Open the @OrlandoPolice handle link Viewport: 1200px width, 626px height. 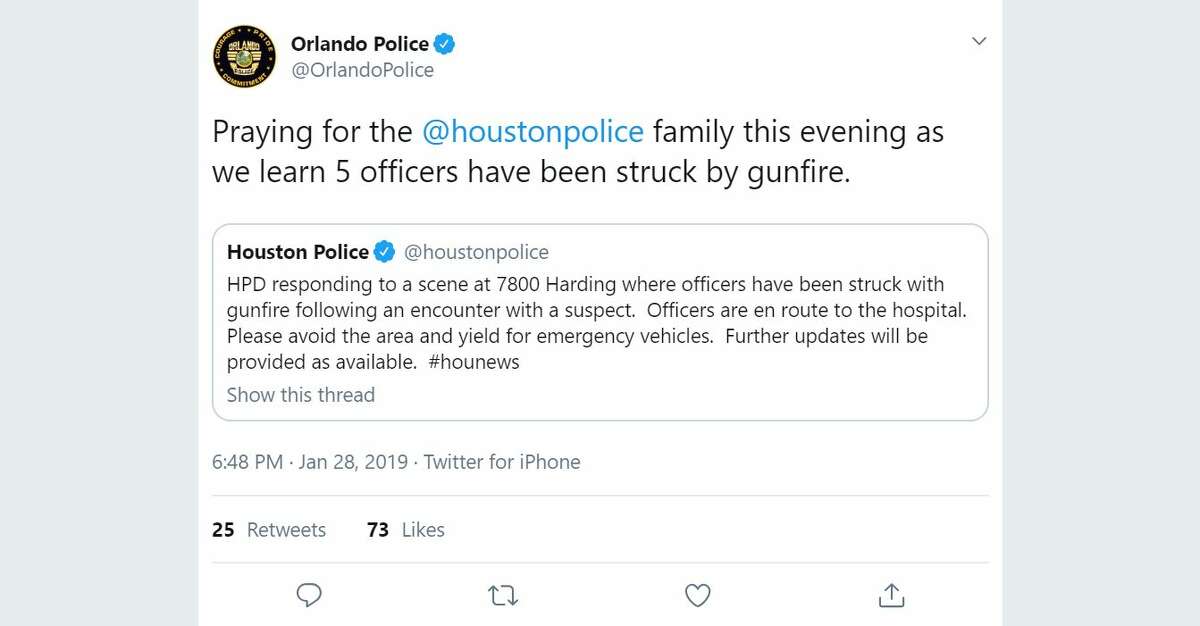click(362, 71)
